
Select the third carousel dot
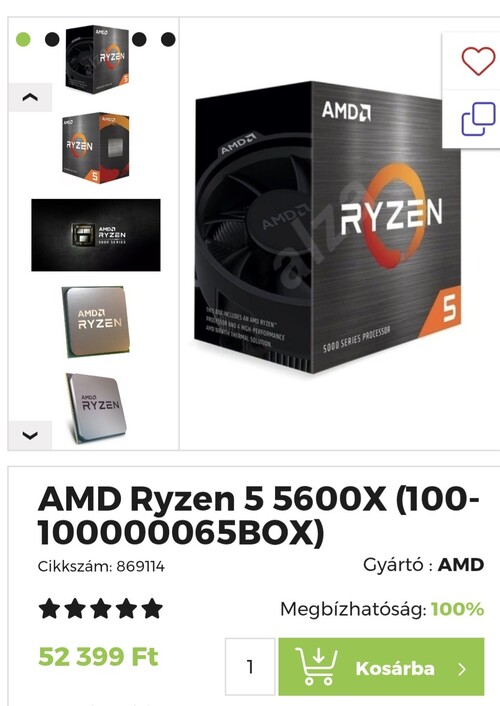[139, 40]
